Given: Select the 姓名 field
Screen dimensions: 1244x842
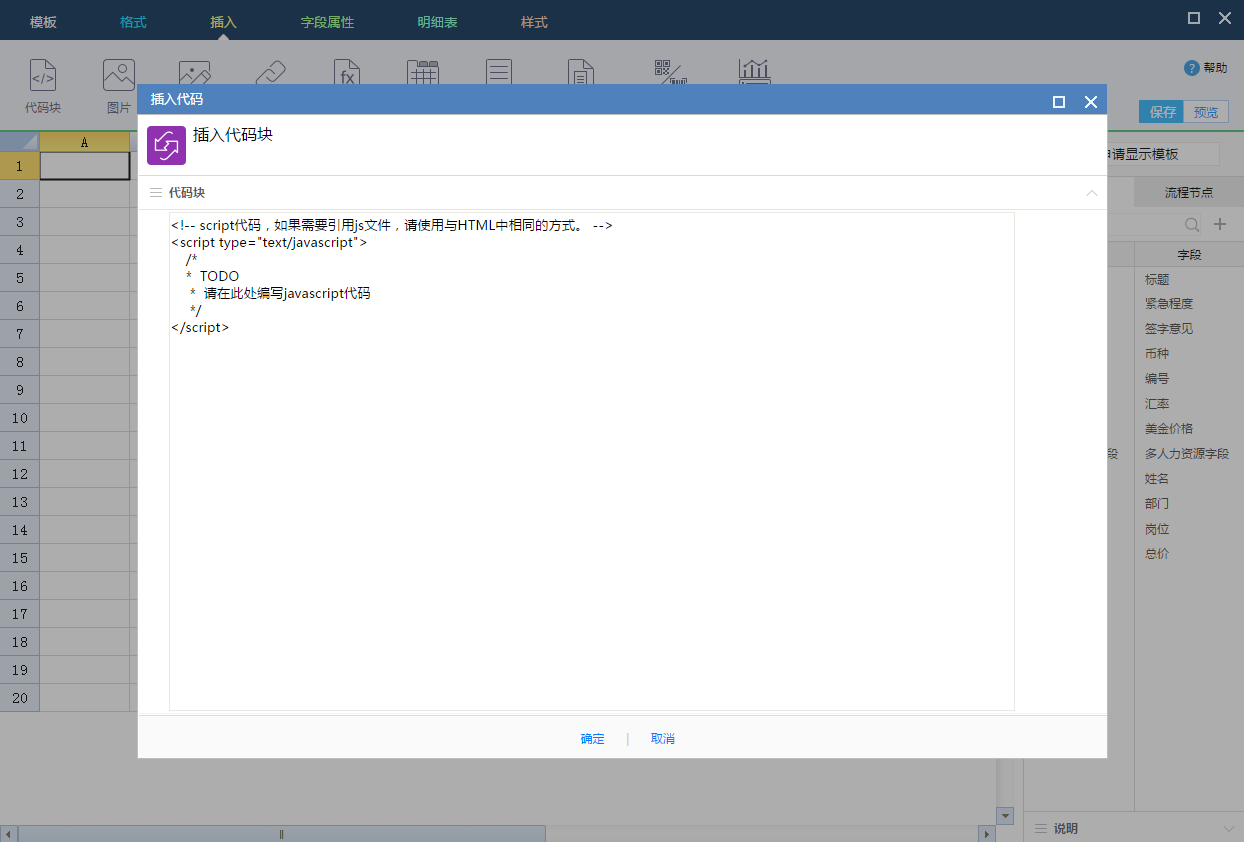Looking at the screenshot, I should pyautogui.click(x=1157, y=479).
